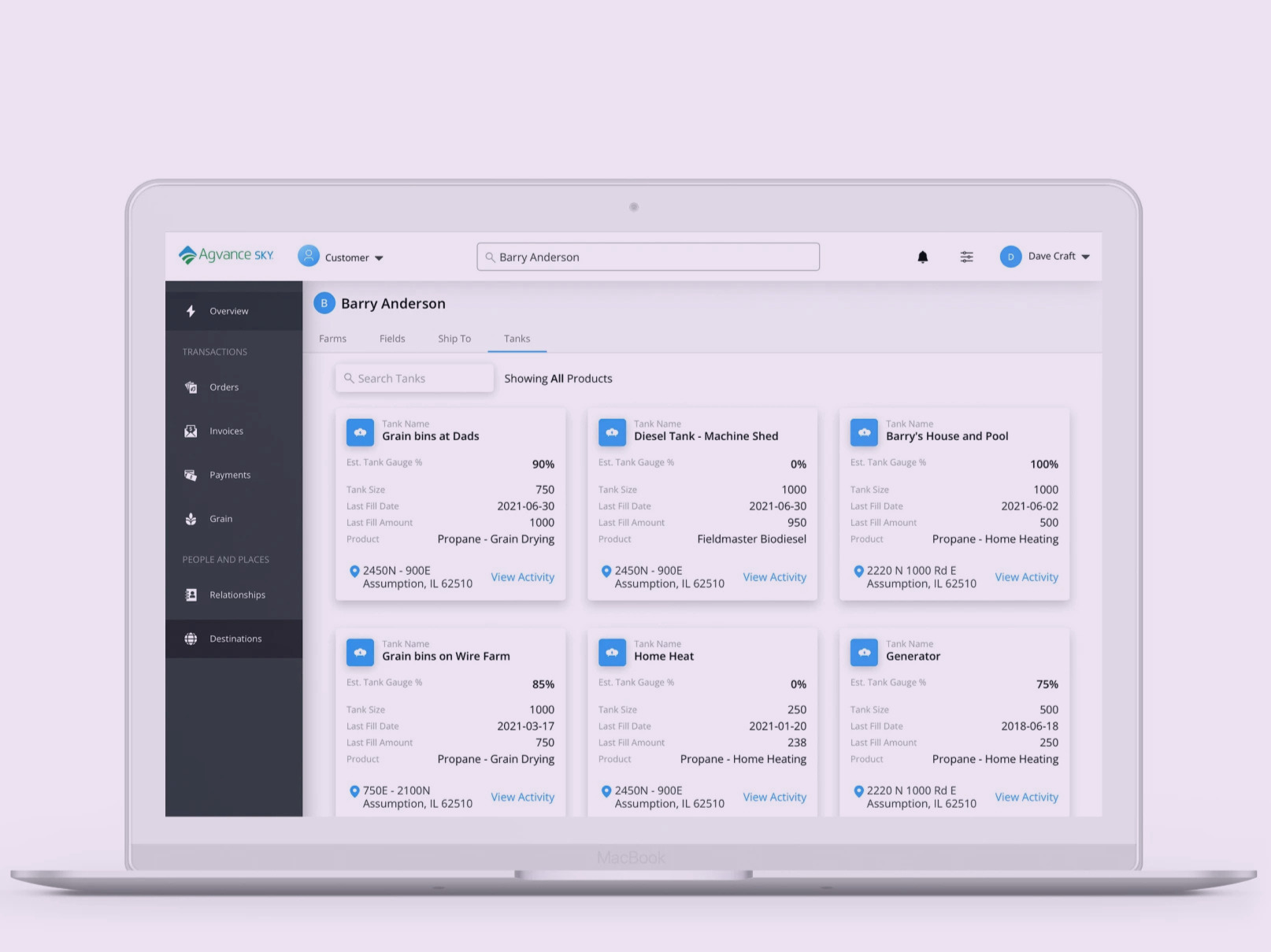View Activity for Grain bins on Wire Farm
This screenshot has height=952, width=1271.
point(523,797)
